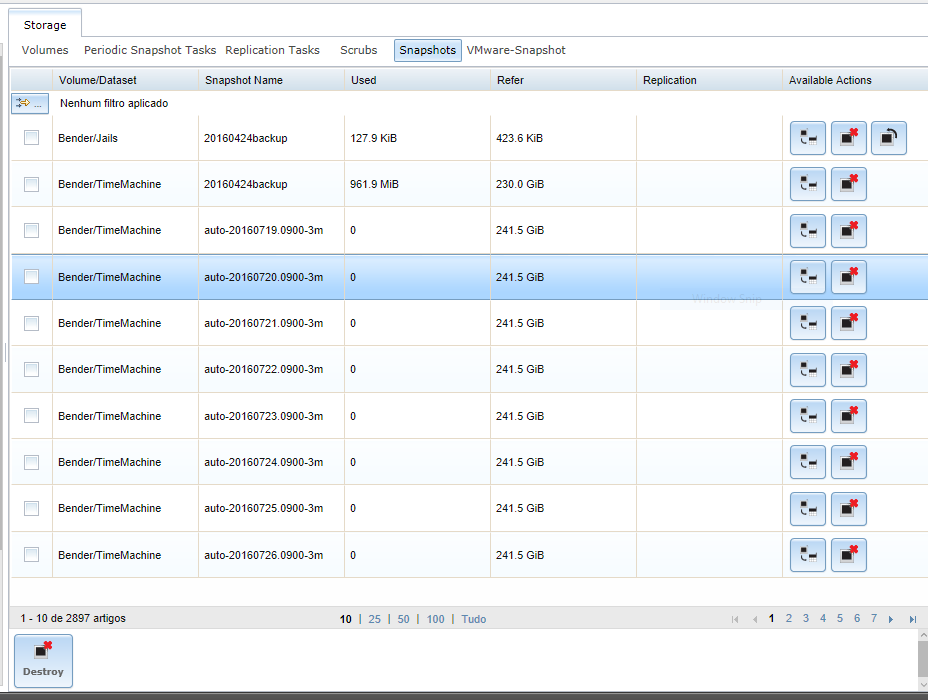Show all items with Tudo
Viewport: 928px width, 700px height.
coord(474,619)
